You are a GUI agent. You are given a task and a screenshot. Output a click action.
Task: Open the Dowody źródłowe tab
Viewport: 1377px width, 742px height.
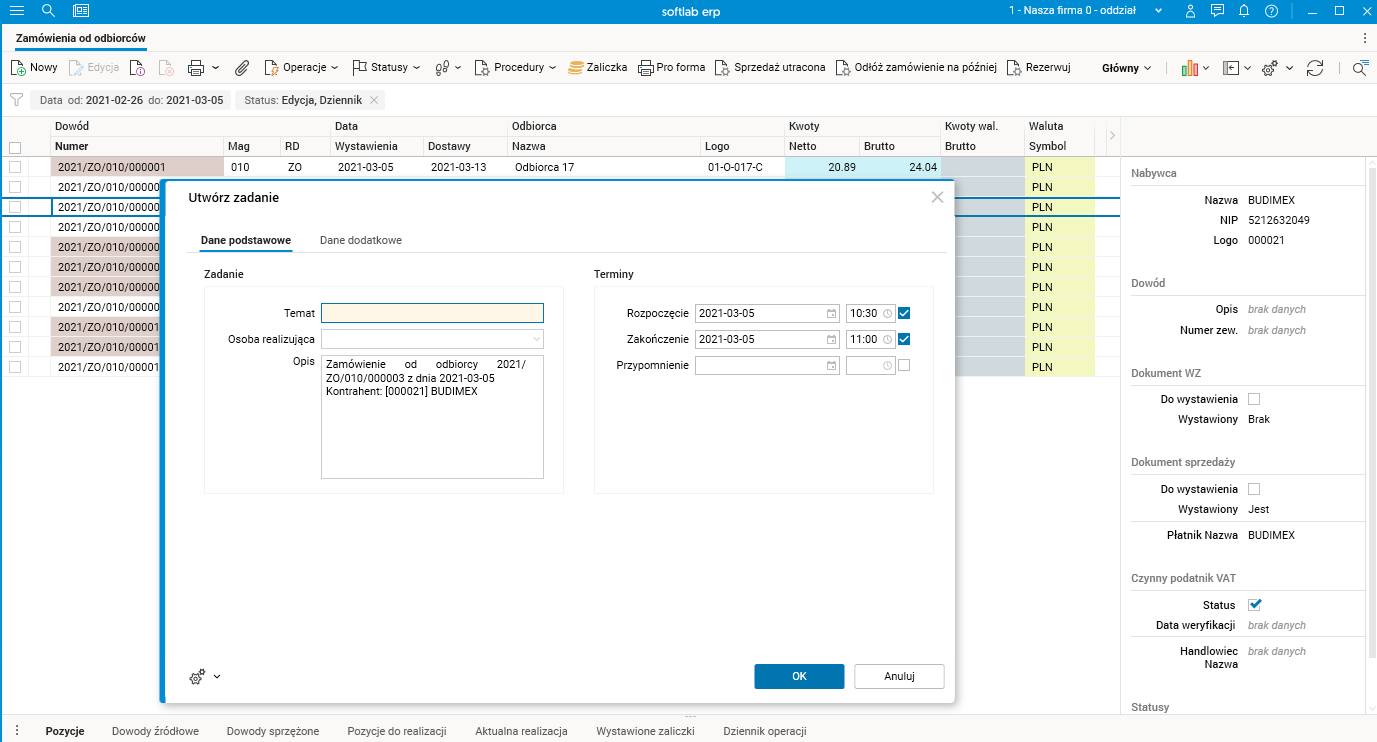point(155,731)
